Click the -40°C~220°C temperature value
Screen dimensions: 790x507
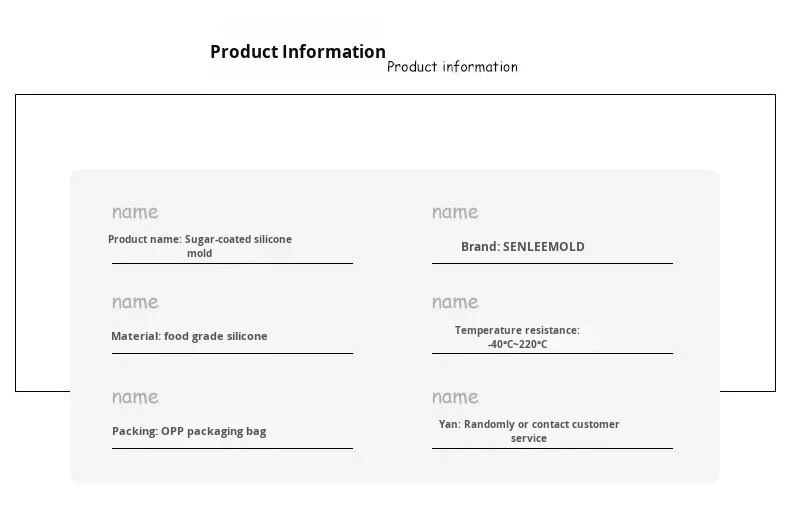click(x=517, y=344)
